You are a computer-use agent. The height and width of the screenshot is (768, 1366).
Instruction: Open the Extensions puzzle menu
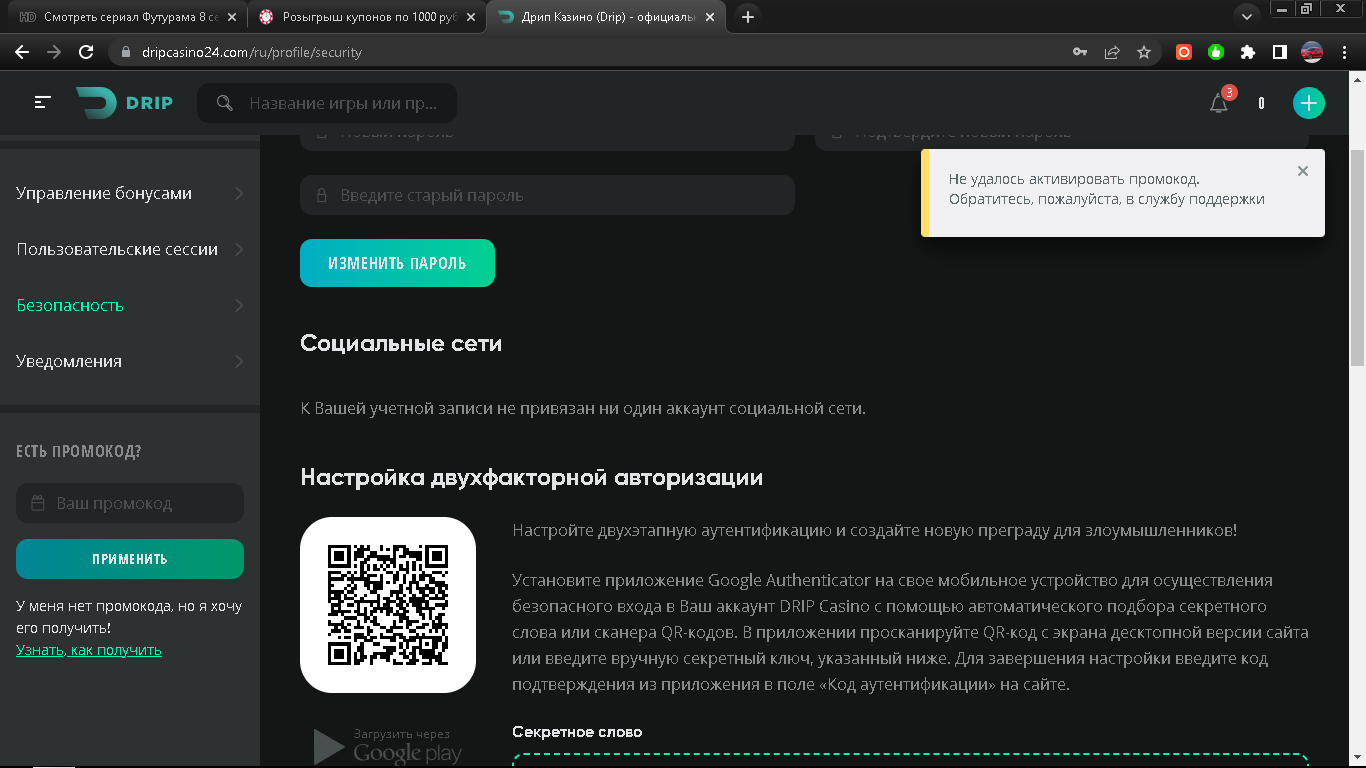[1248, 52]
